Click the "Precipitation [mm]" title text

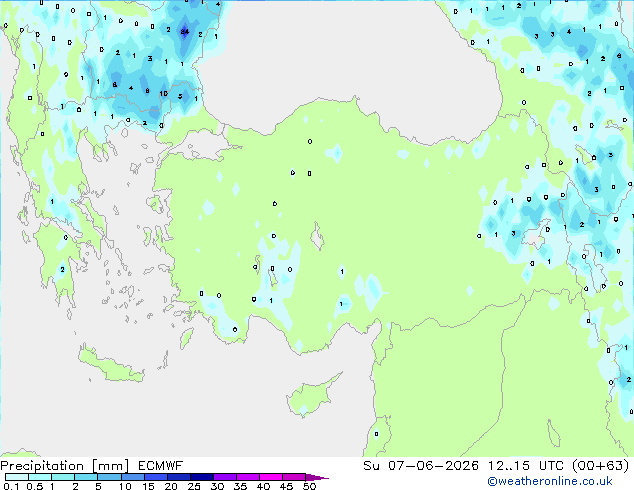pyautogui.click(x=65, y=466)
